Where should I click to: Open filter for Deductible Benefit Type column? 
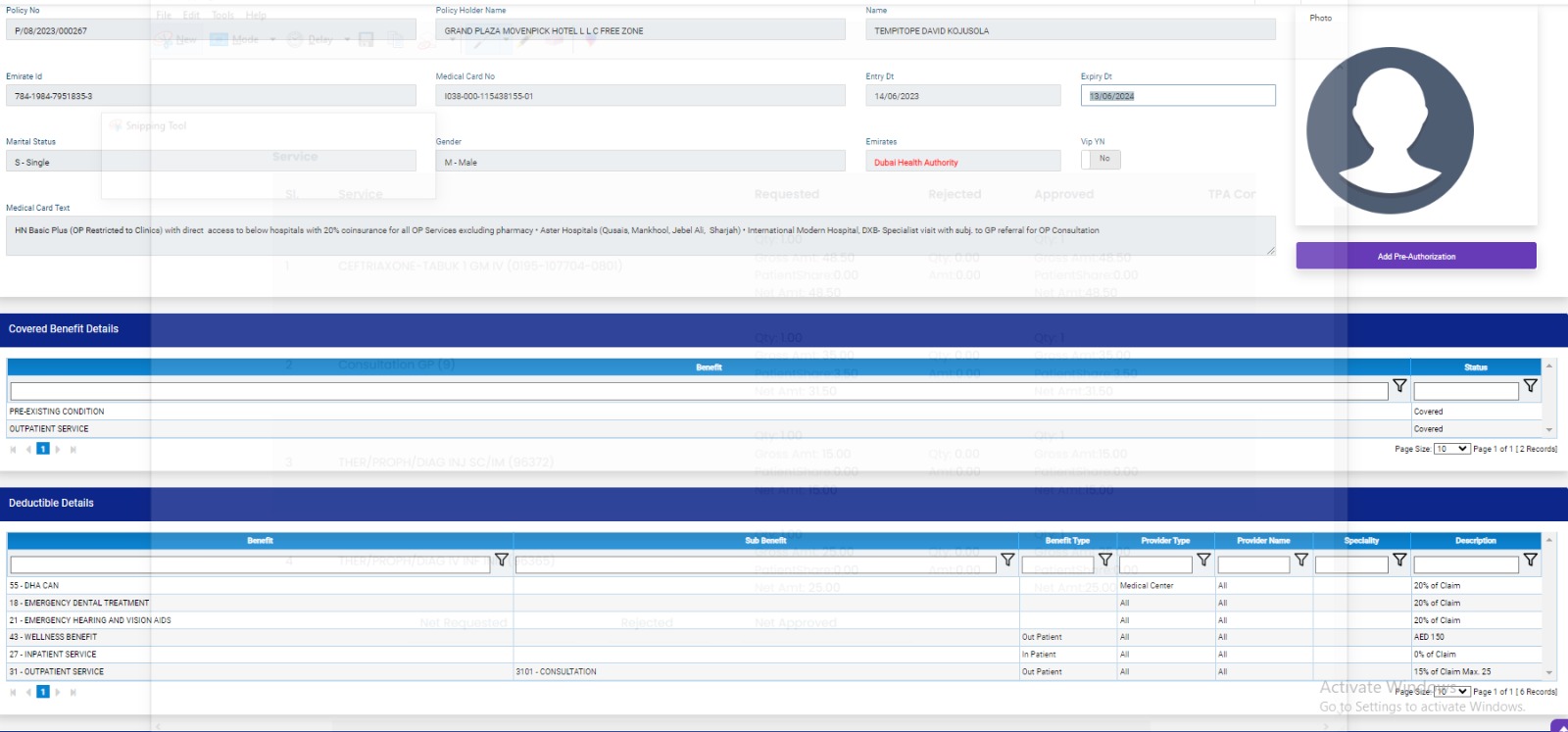click(1104, 560)
